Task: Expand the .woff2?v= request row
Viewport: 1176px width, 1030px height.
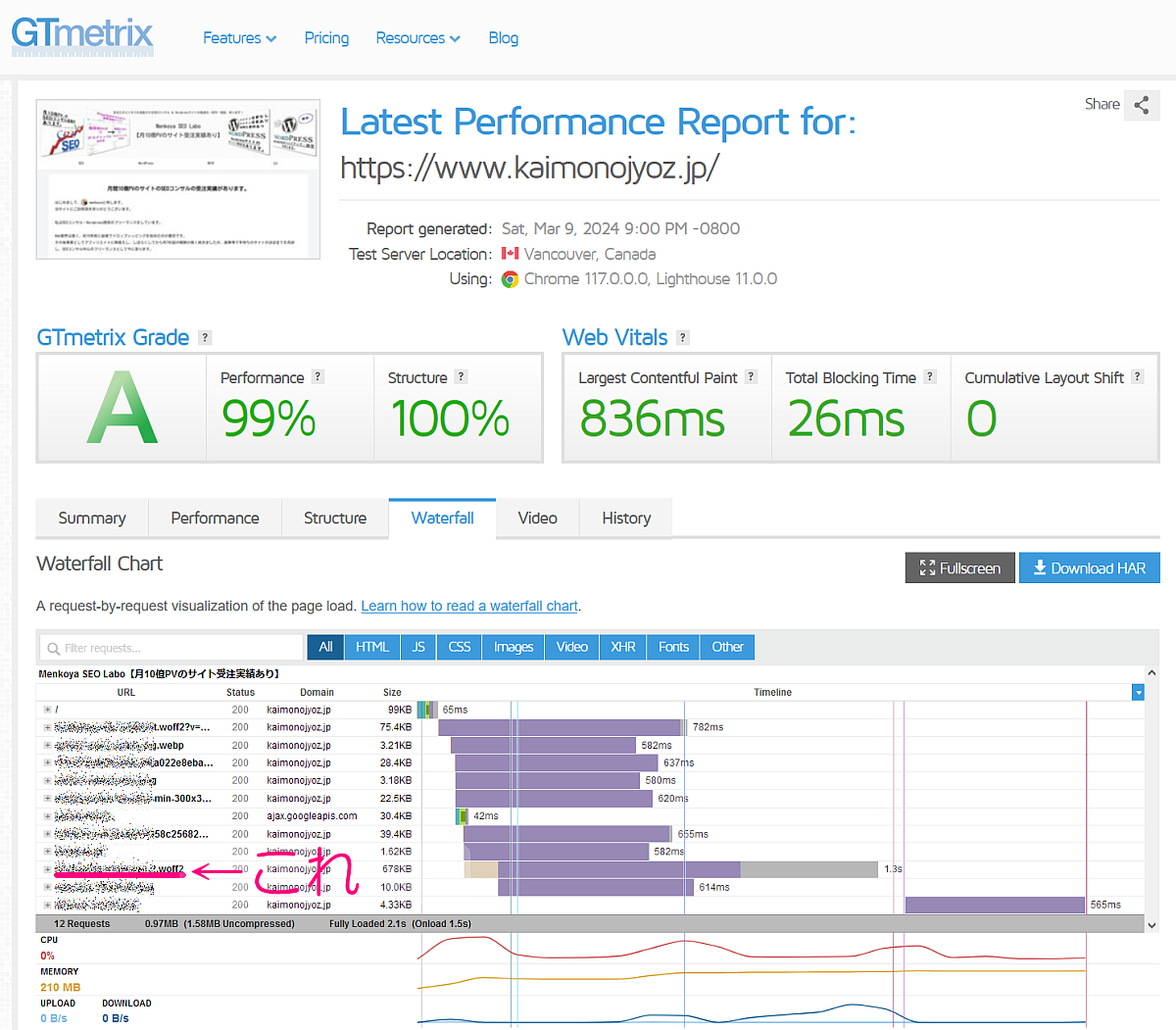Action: pos(47,727)
